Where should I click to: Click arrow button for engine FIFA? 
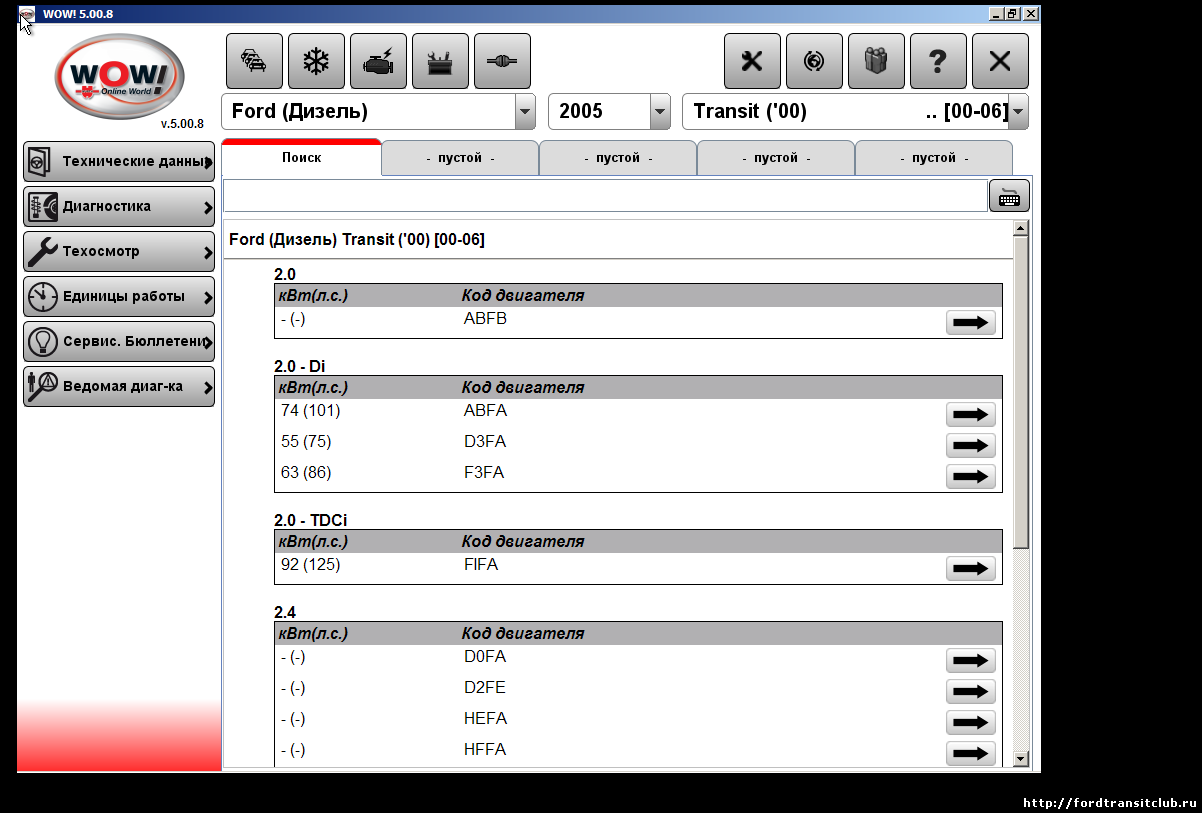[970, 568]
